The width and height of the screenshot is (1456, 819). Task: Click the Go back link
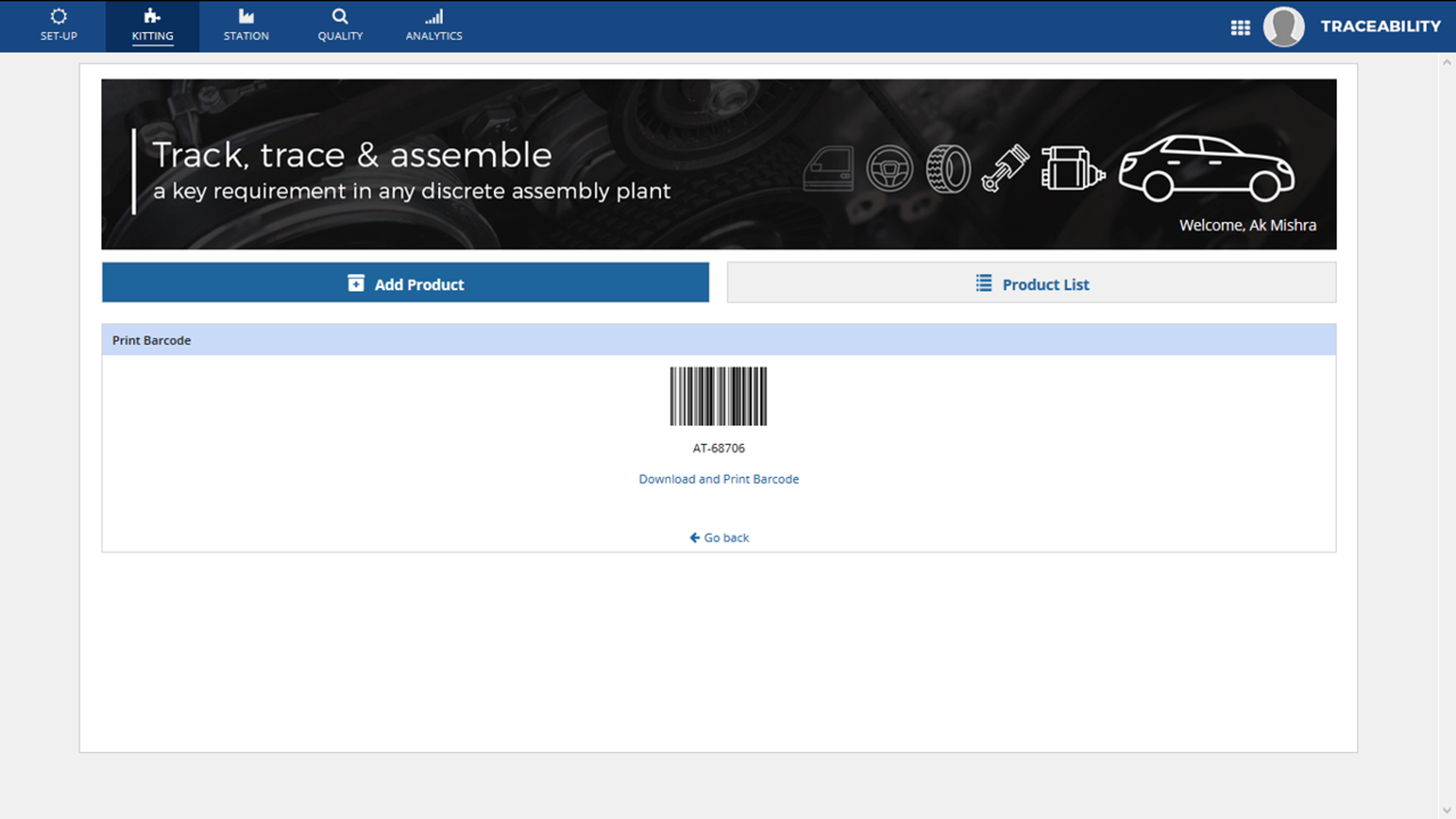pos(719,538)
